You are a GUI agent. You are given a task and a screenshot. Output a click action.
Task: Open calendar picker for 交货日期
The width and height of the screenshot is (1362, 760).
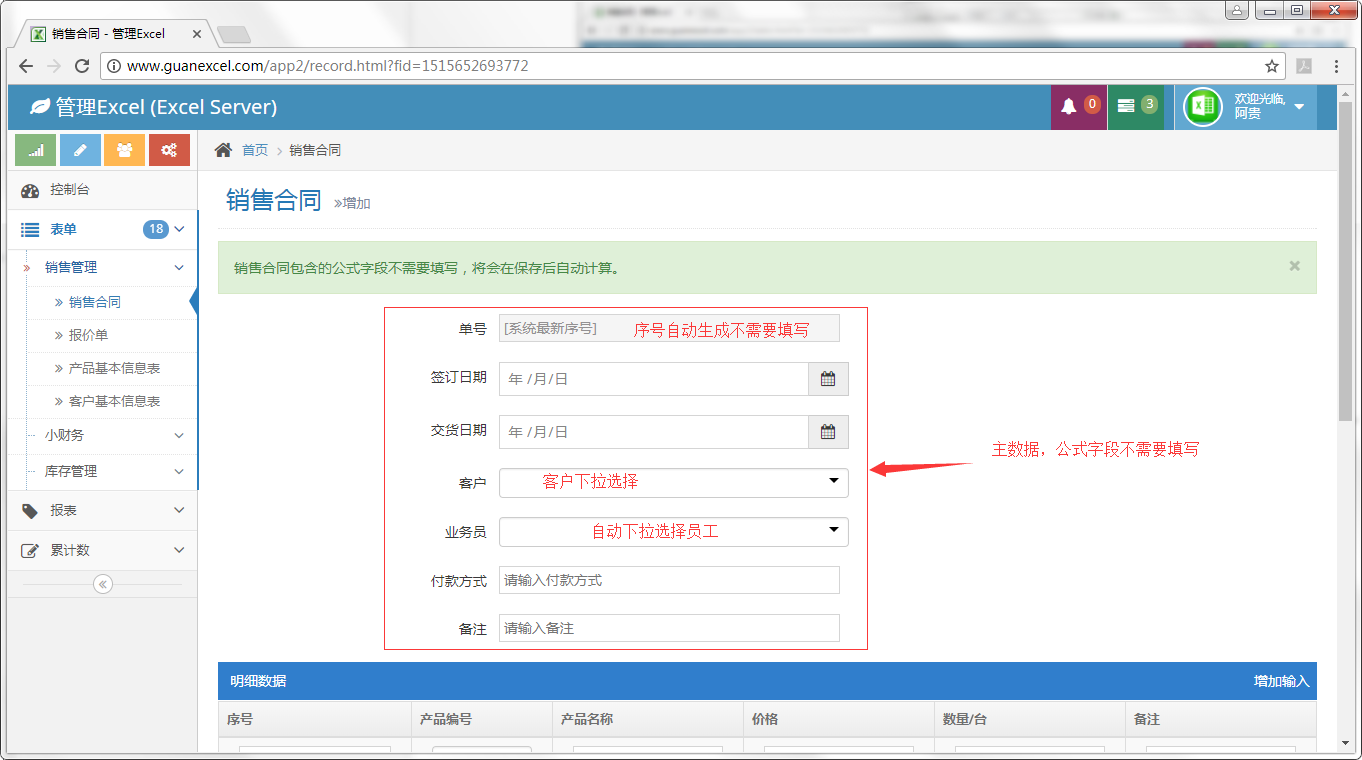click(828, 432)
